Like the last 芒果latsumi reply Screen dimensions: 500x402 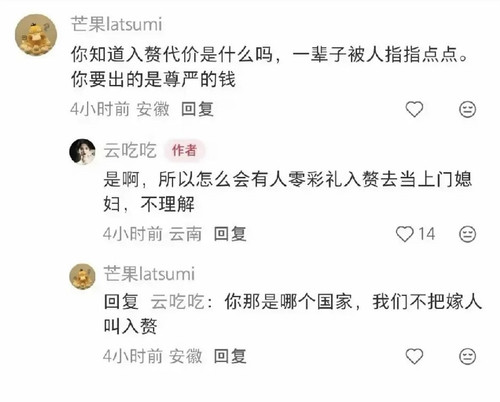414,356
